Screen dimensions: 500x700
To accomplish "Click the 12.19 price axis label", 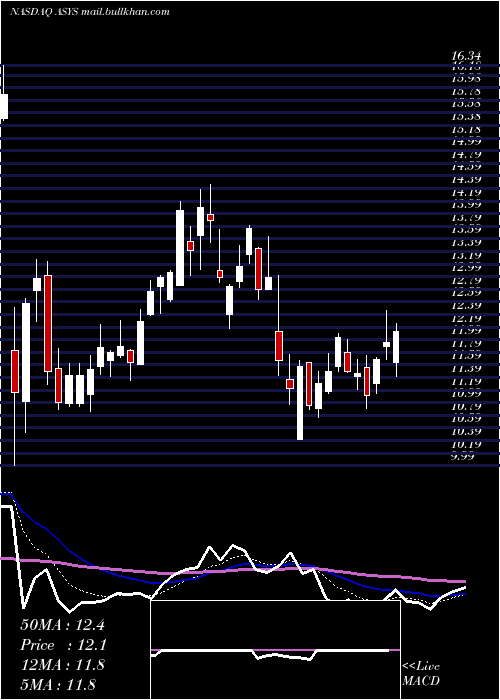I will point(466,319).
